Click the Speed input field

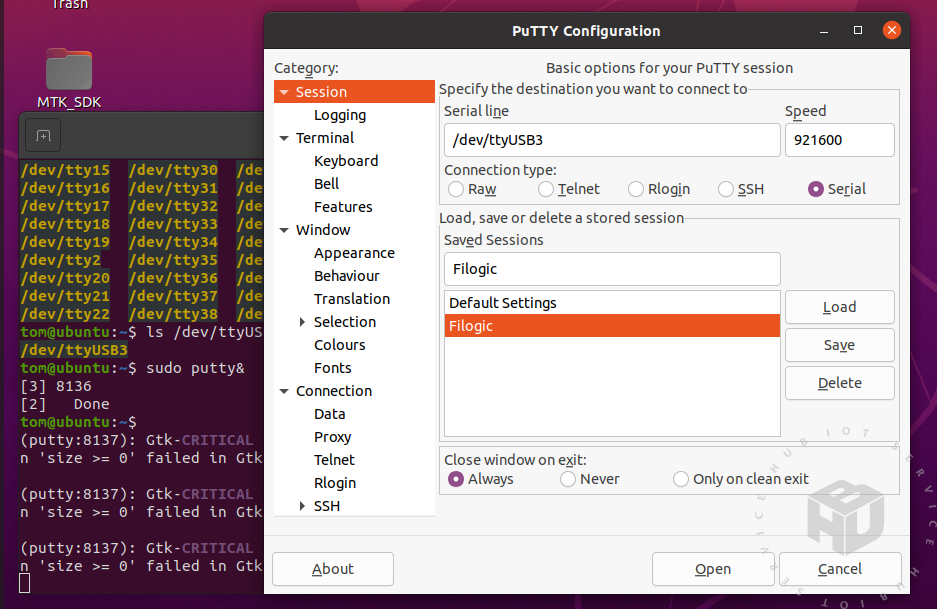coord(840,140)
